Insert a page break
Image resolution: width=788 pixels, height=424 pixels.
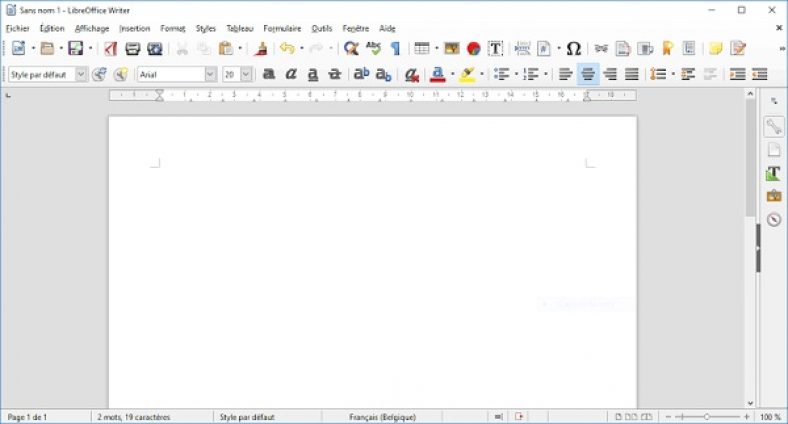(522, 48)
